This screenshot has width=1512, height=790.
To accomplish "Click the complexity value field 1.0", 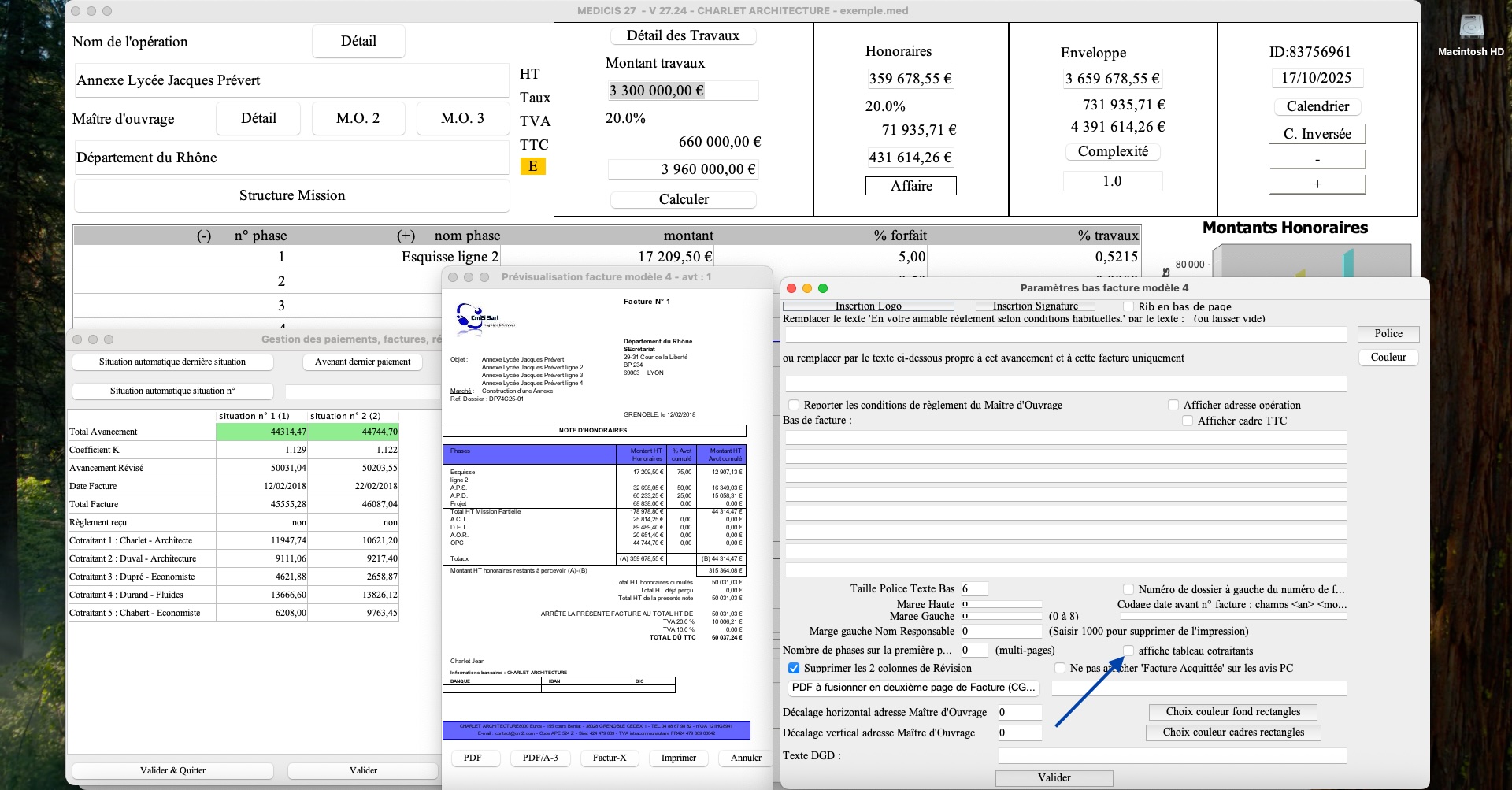I will click(1112, 181).
